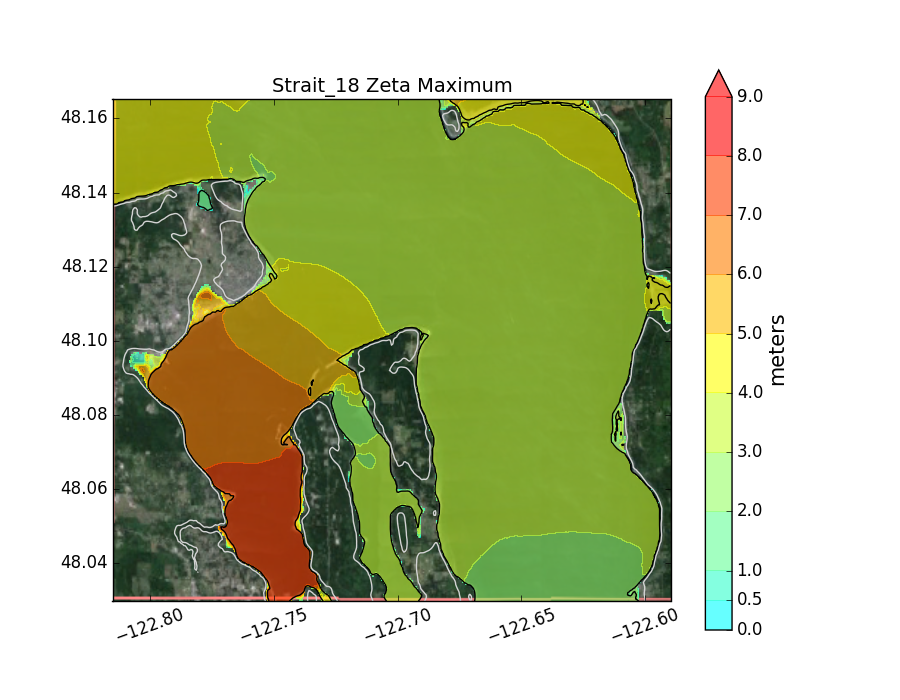
Task: Select the 4.0–5.0 yellow colorbar band
Action: (x=719, y=363)
